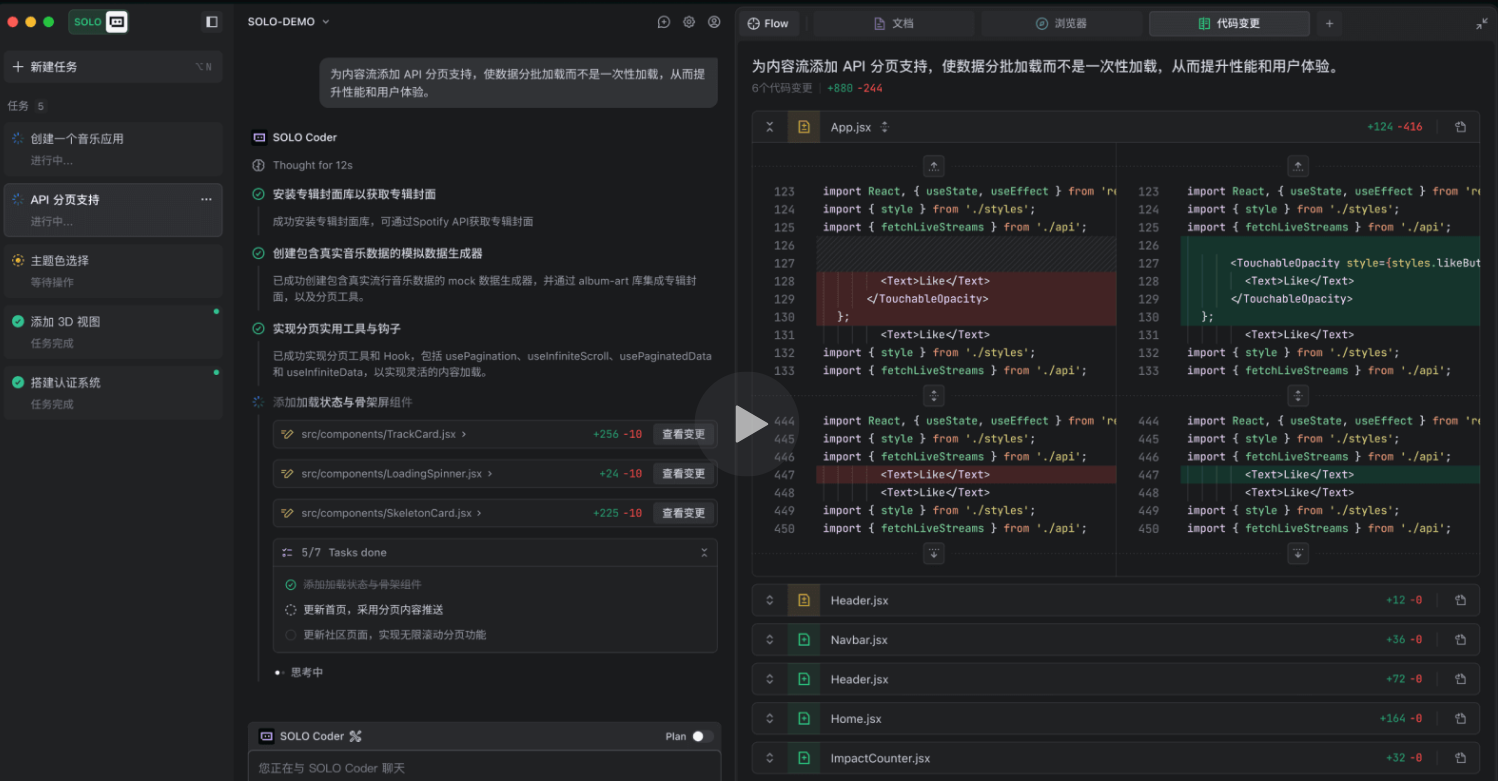
Task: Collapse App.jsx diff with the double-chevron icon
Action: click(770, 127)
